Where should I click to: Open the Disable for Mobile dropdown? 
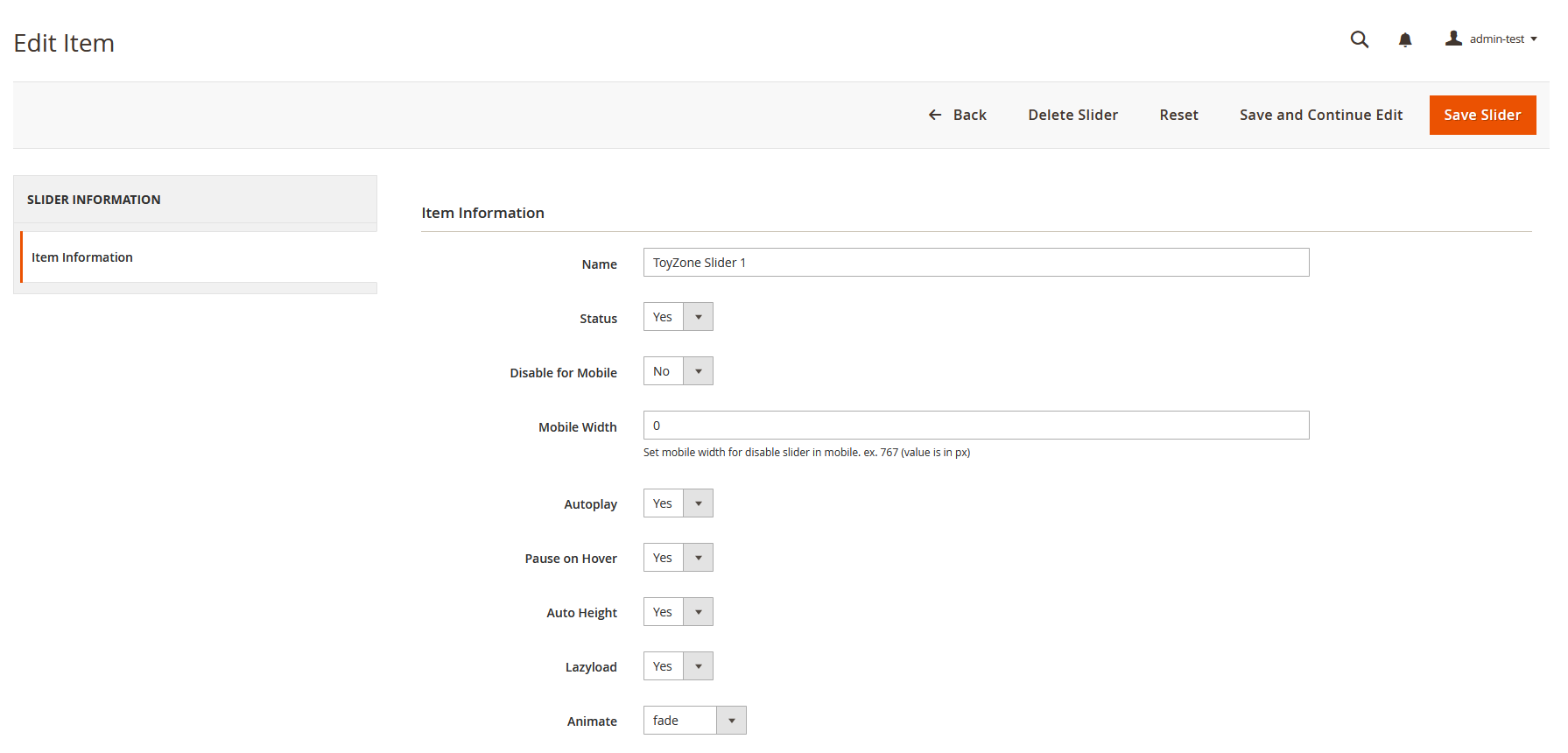678,371
